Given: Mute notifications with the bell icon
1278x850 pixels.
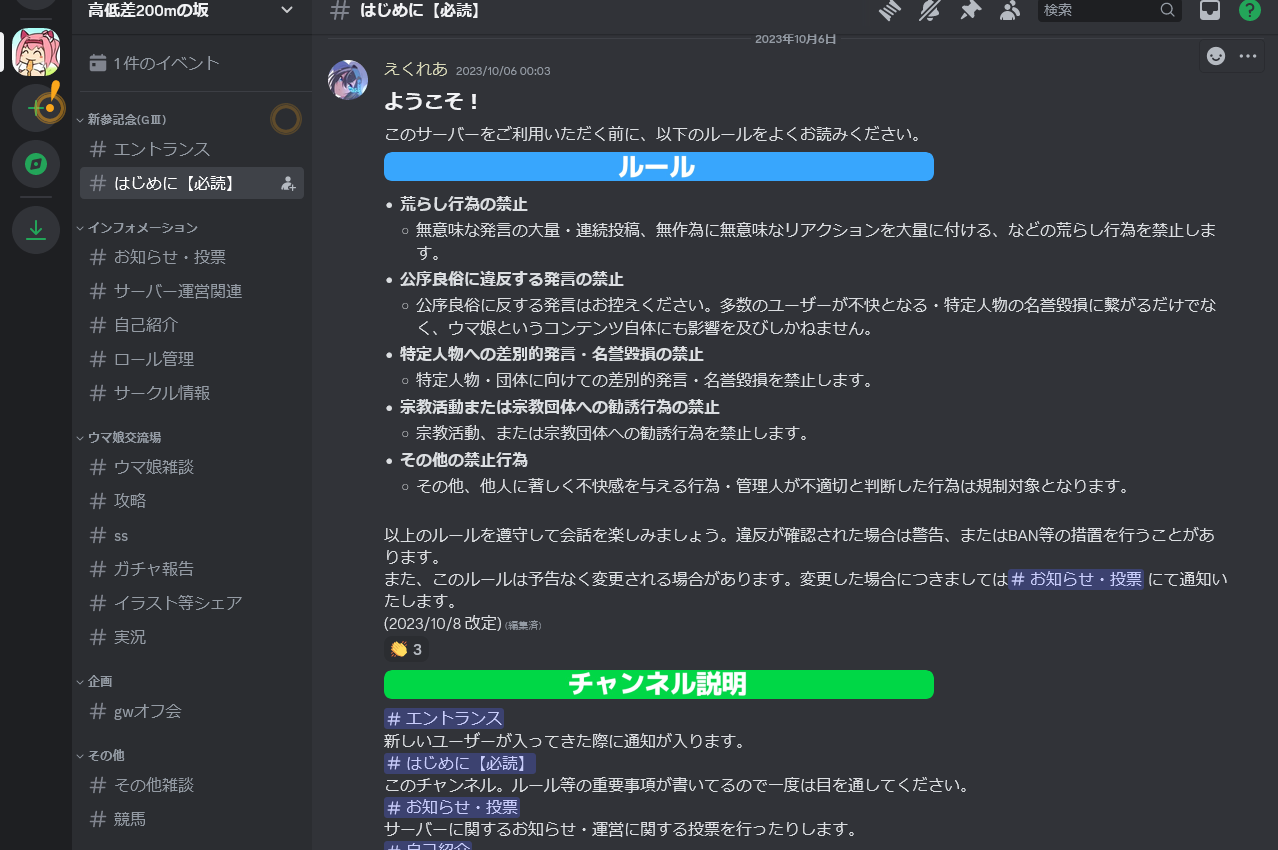Looking at the screenshot, I should [930, 11].
